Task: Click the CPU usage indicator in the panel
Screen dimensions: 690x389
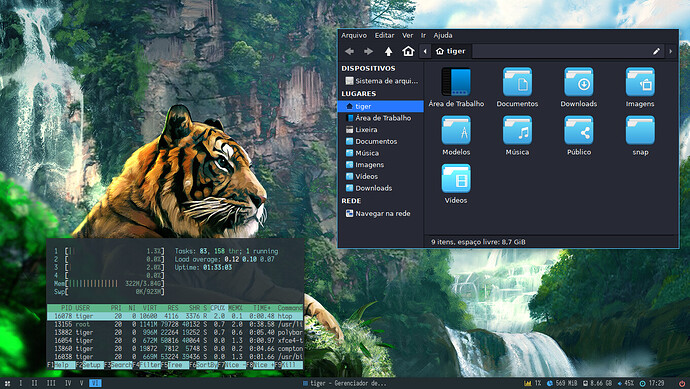Action: point(532,383)
